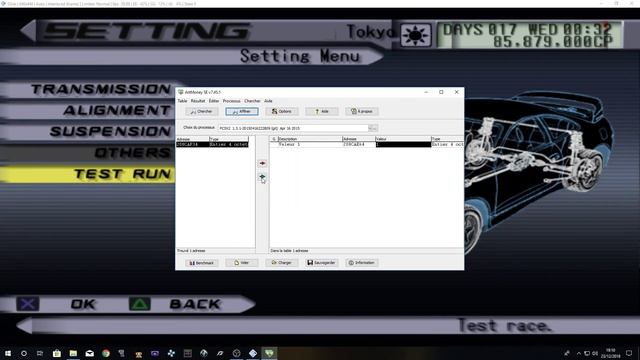Screen dimensions: 640x360
Task: Click the left arrow beside SETTING title
Action: 28,31
